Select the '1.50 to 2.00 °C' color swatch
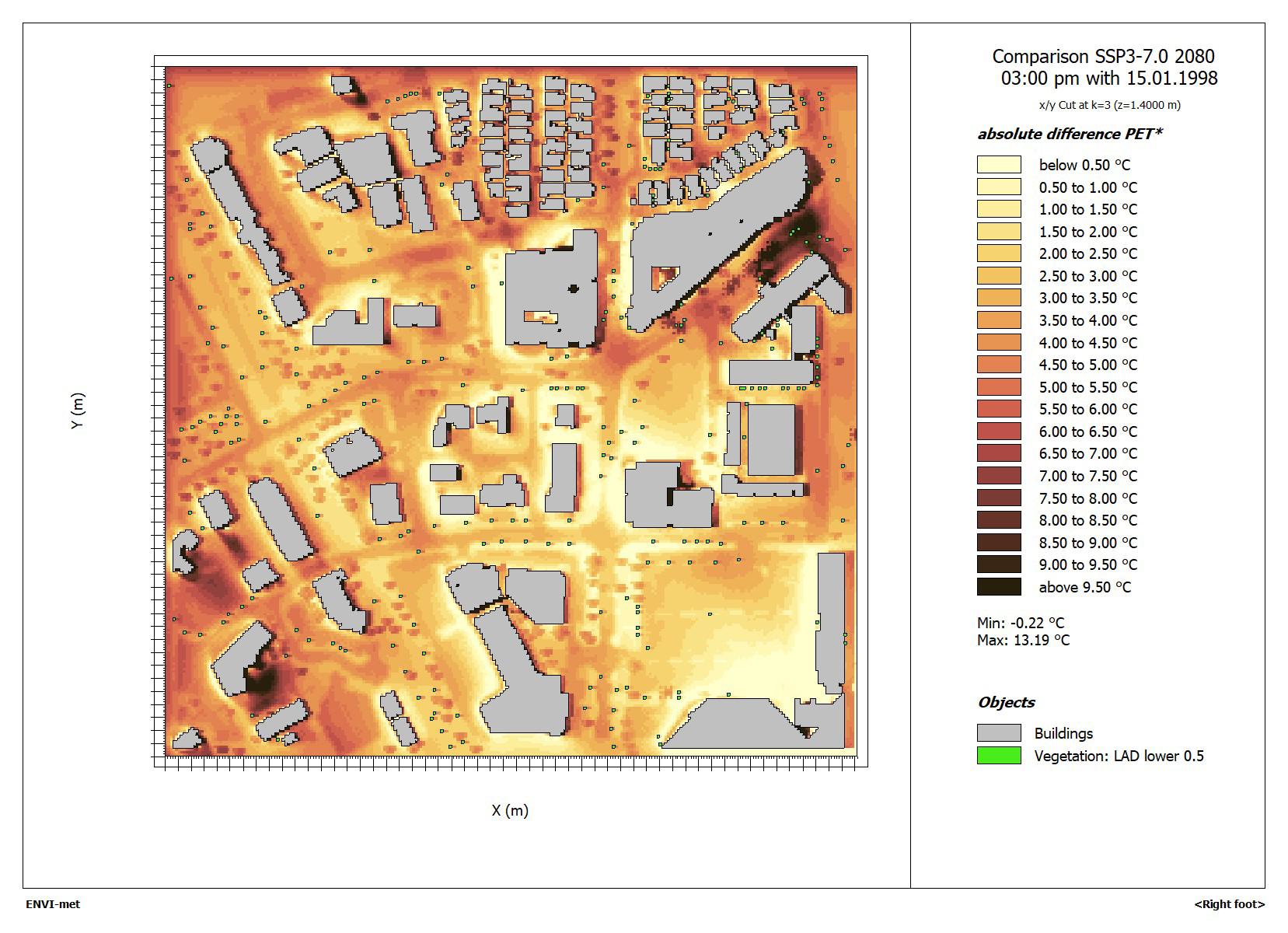The width and height of the screenshot is (1288, 933). coord(999,231)
